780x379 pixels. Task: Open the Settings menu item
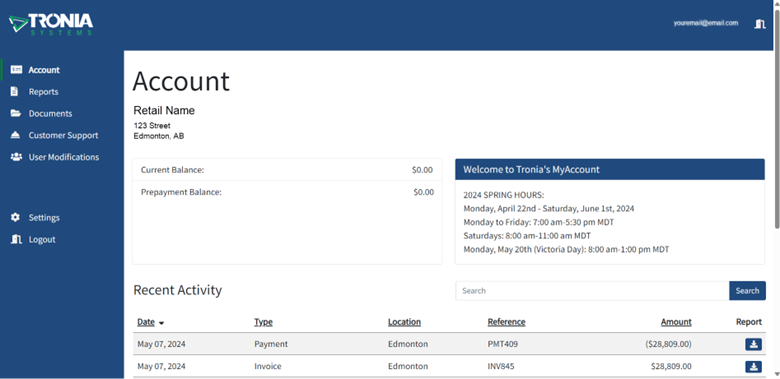click(44, 218)
